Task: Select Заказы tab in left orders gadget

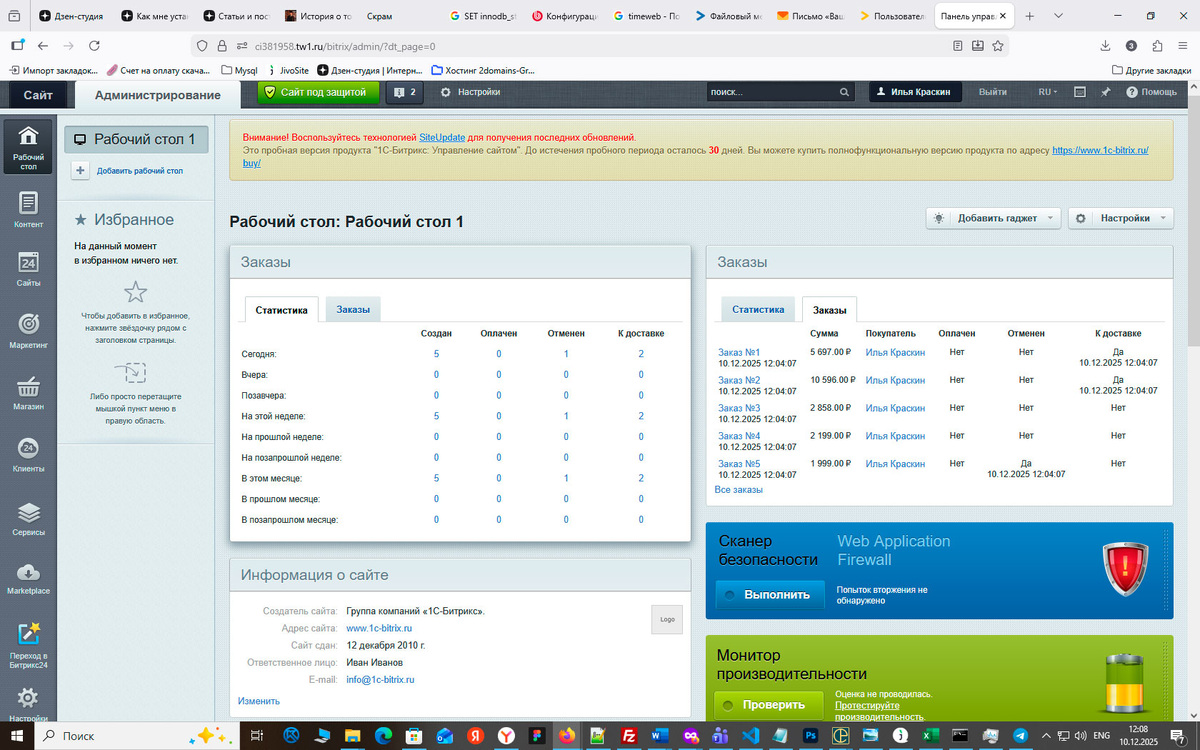Action: tap(353, 310)
